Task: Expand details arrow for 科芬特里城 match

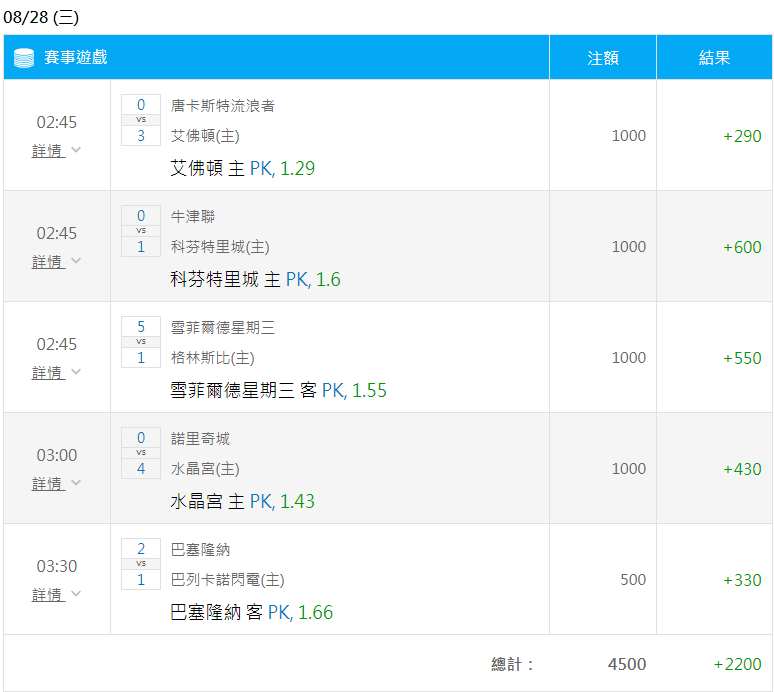Action: (76, 261)
